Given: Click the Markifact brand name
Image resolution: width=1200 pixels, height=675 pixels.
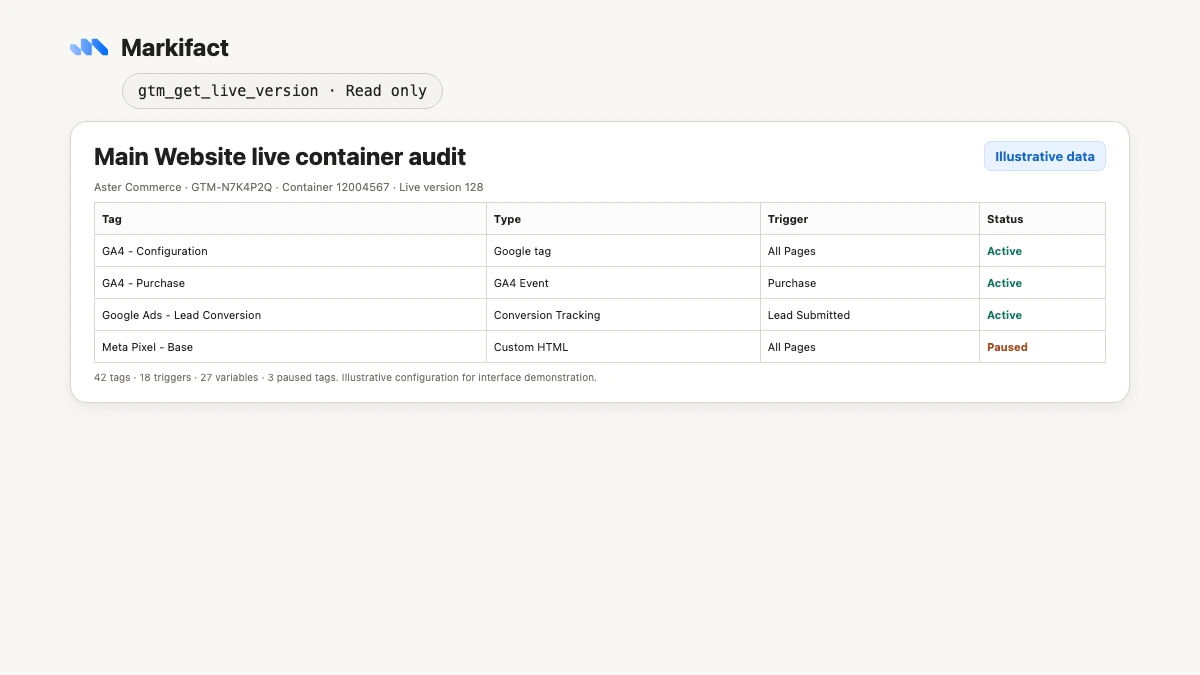Looking at the screenshot, I should [x=175, y=47].
